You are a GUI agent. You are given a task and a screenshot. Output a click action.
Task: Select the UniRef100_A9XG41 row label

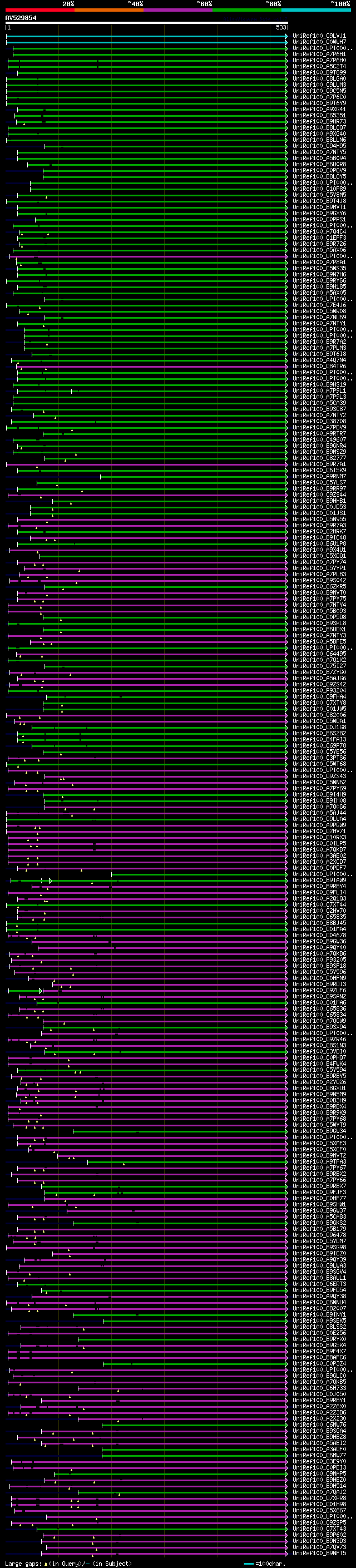tap(319, 109)
